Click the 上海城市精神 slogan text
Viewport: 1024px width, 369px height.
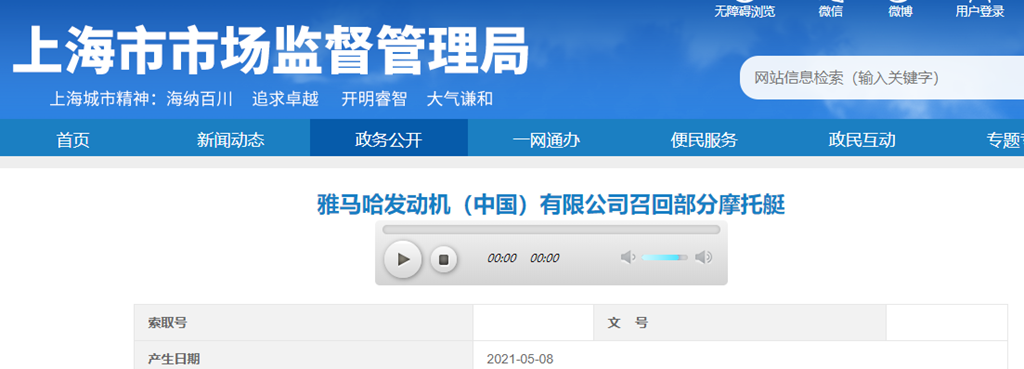271,99
